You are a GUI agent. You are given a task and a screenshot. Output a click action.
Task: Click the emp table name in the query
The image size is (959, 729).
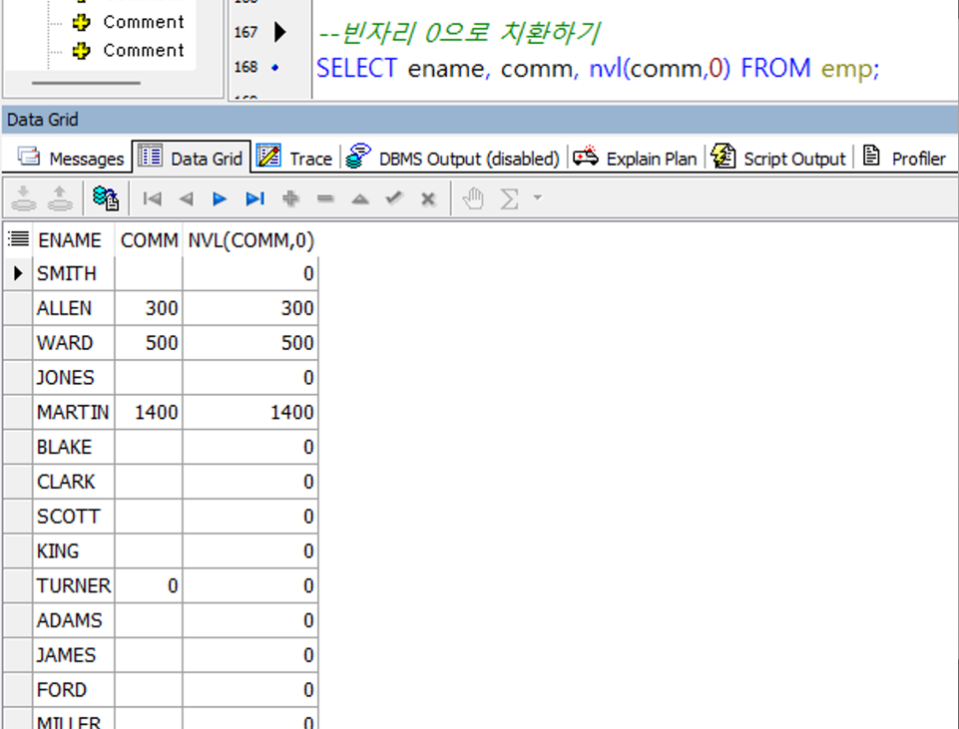coord(846,68)
